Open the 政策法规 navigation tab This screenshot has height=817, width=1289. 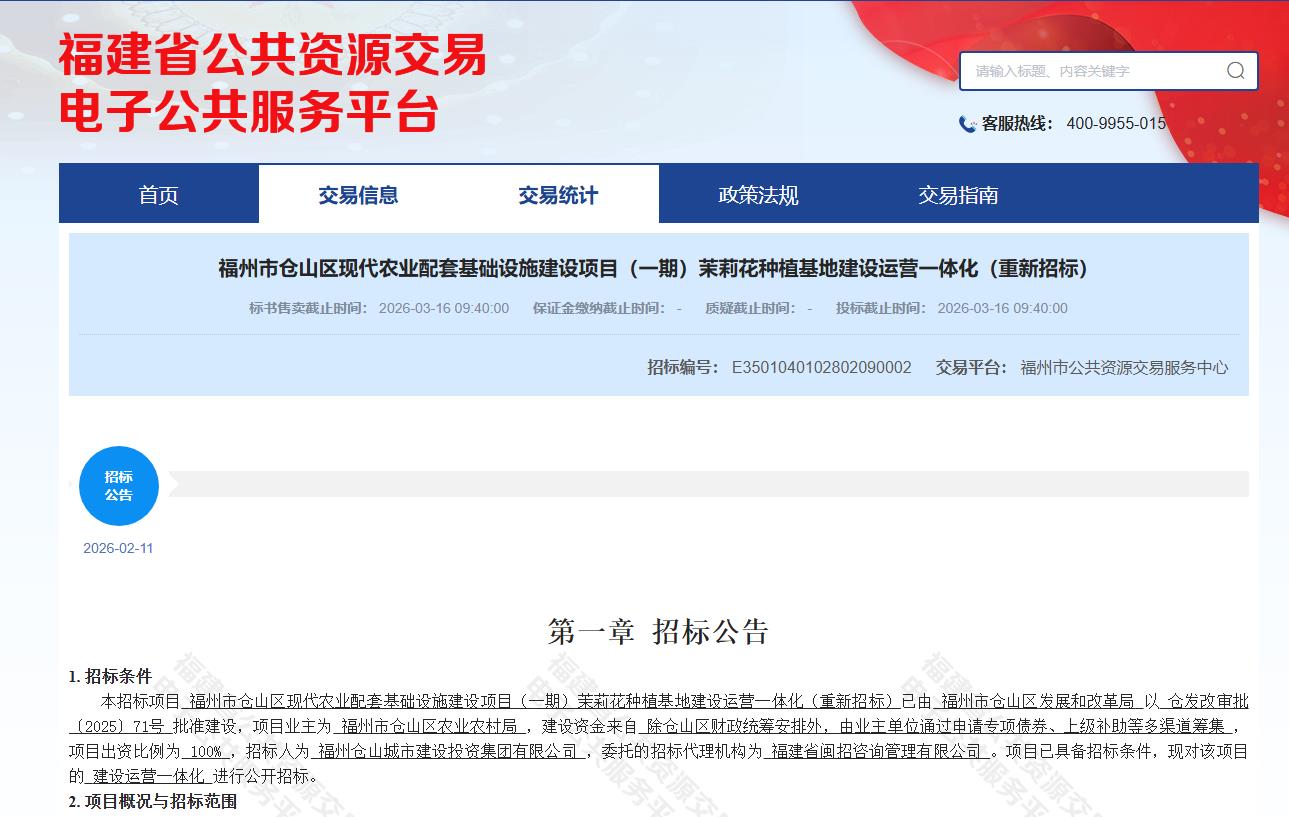758,195
